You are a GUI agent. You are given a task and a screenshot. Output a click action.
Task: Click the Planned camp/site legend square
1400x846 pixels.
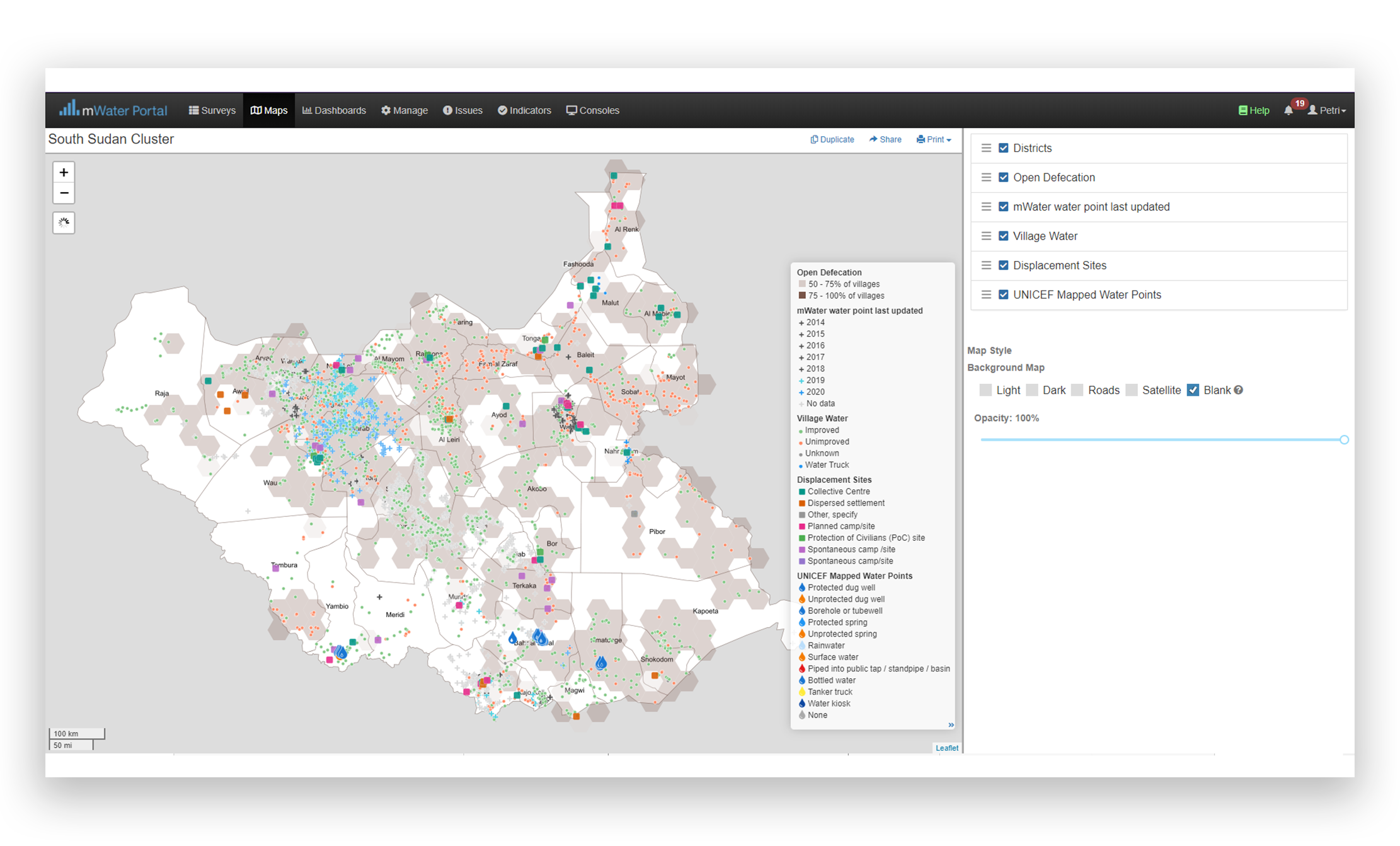802,526
